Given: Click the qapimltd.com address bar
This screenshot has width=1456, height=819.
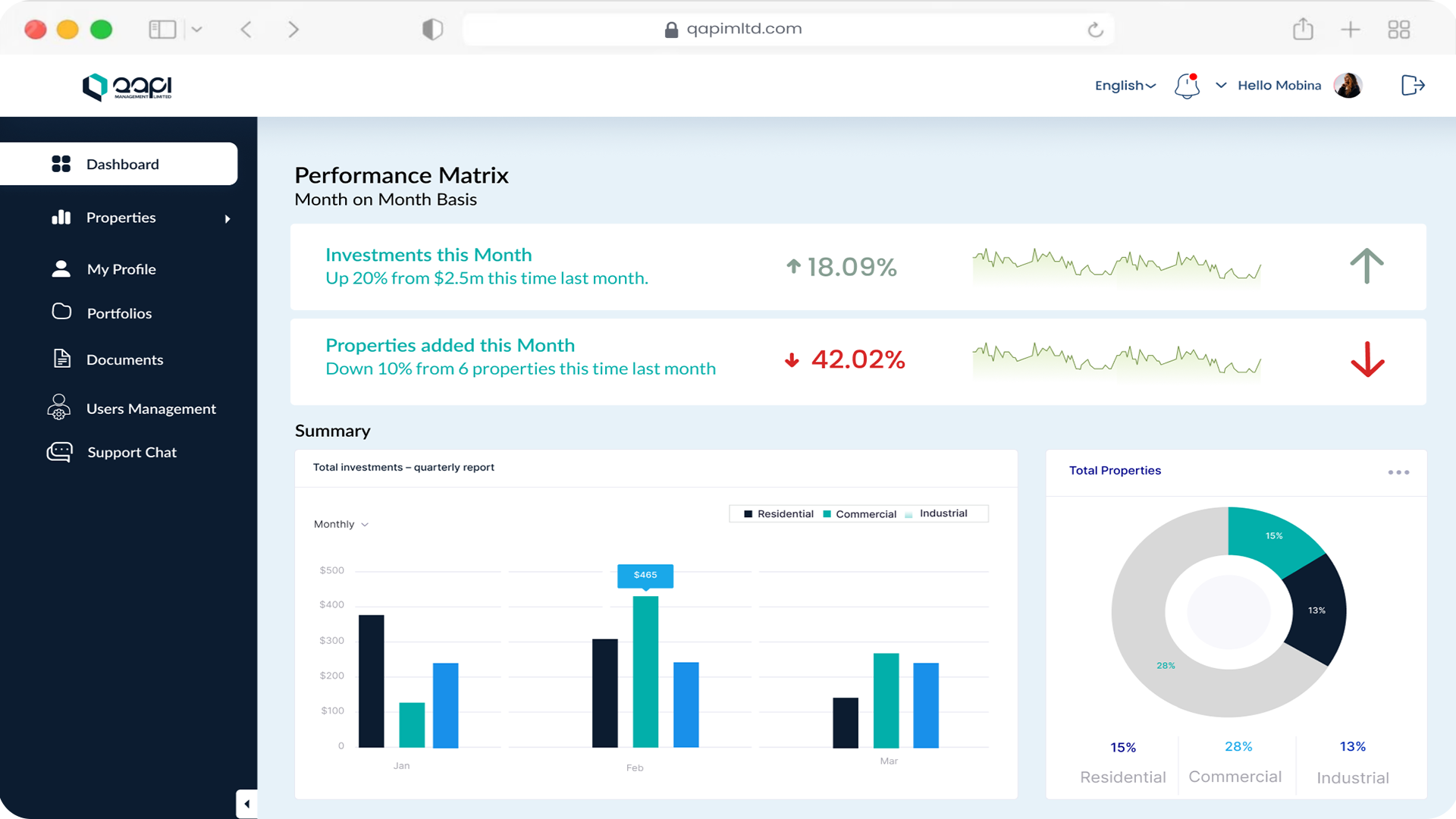Looking at the screenshot, I should pos(789,29).
